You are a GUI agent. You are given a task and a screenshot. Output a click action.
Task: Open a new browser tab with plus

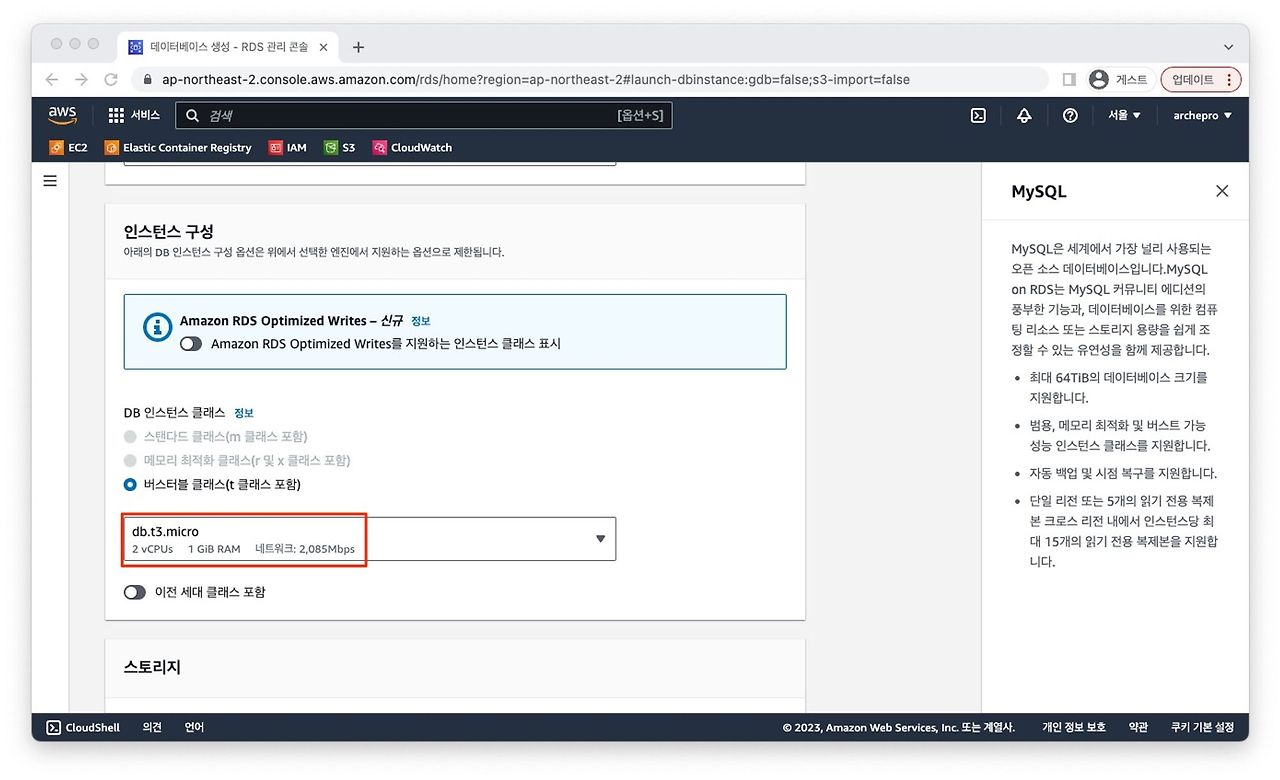click(x=358, y=47)
